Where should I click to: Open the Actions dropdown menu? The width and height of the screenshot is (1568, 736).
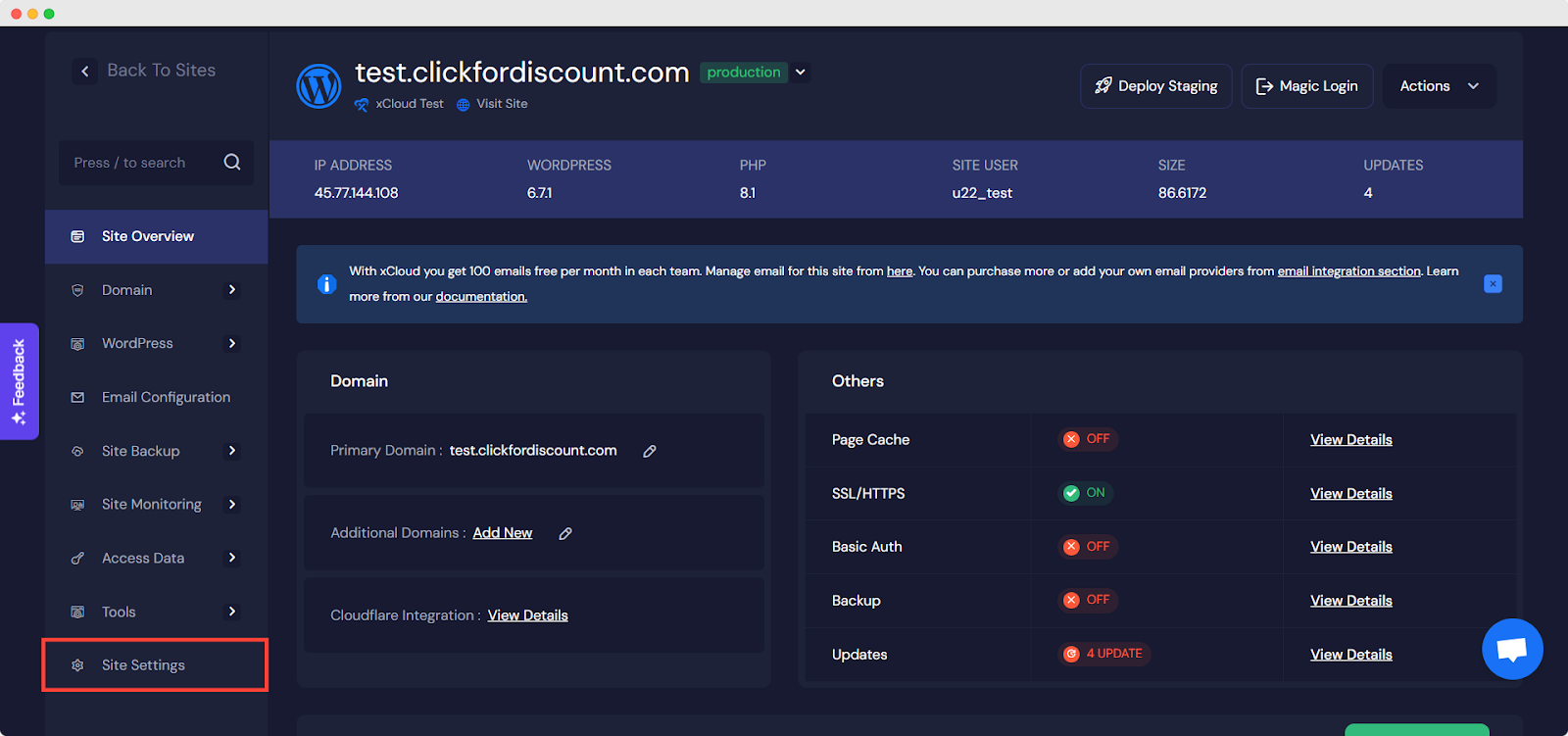tap(1439, 86)
